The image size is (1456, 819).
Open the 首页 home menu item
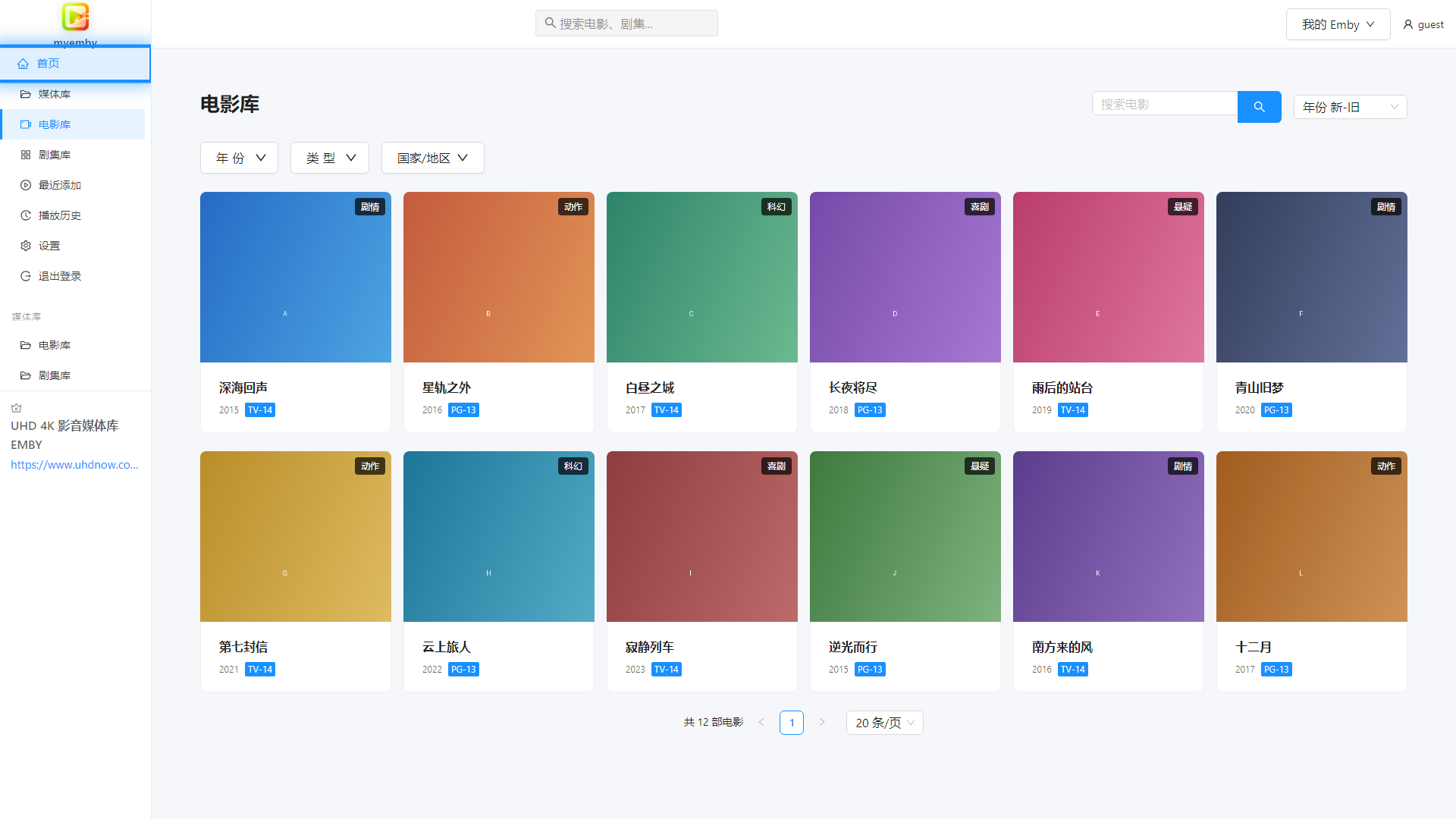pos(75,64)
